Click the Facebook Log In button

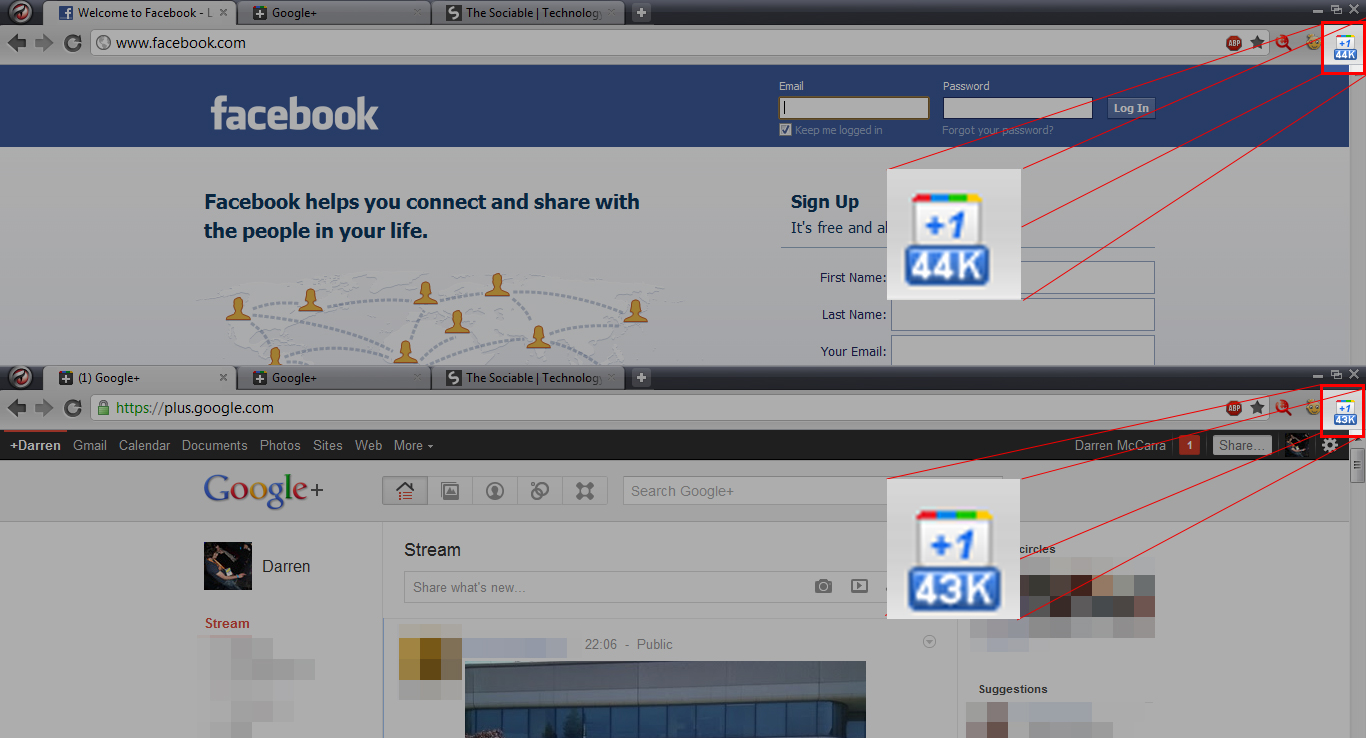[x=1131, y=108]
